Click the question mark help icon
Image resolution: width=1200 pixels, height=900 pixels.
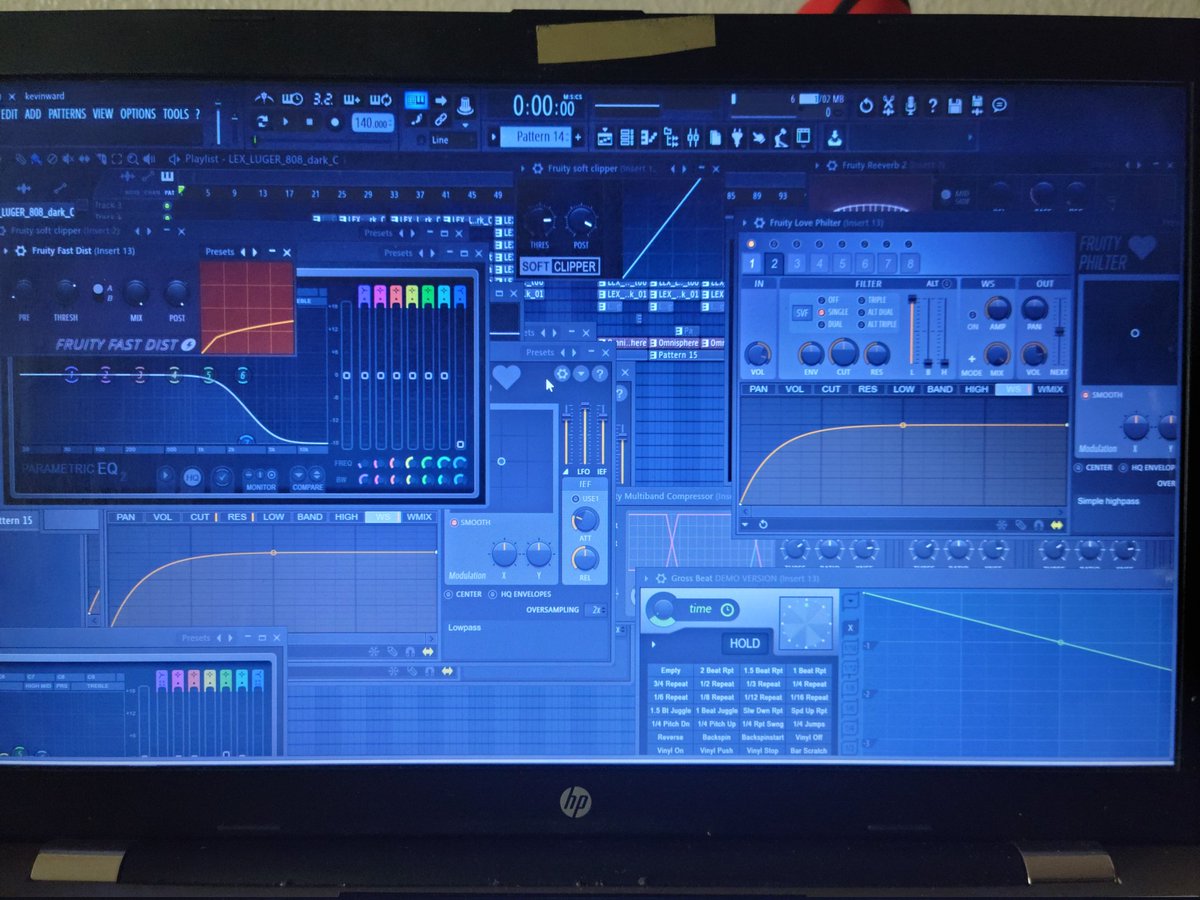pyautogui.click(x=932, y=105)
